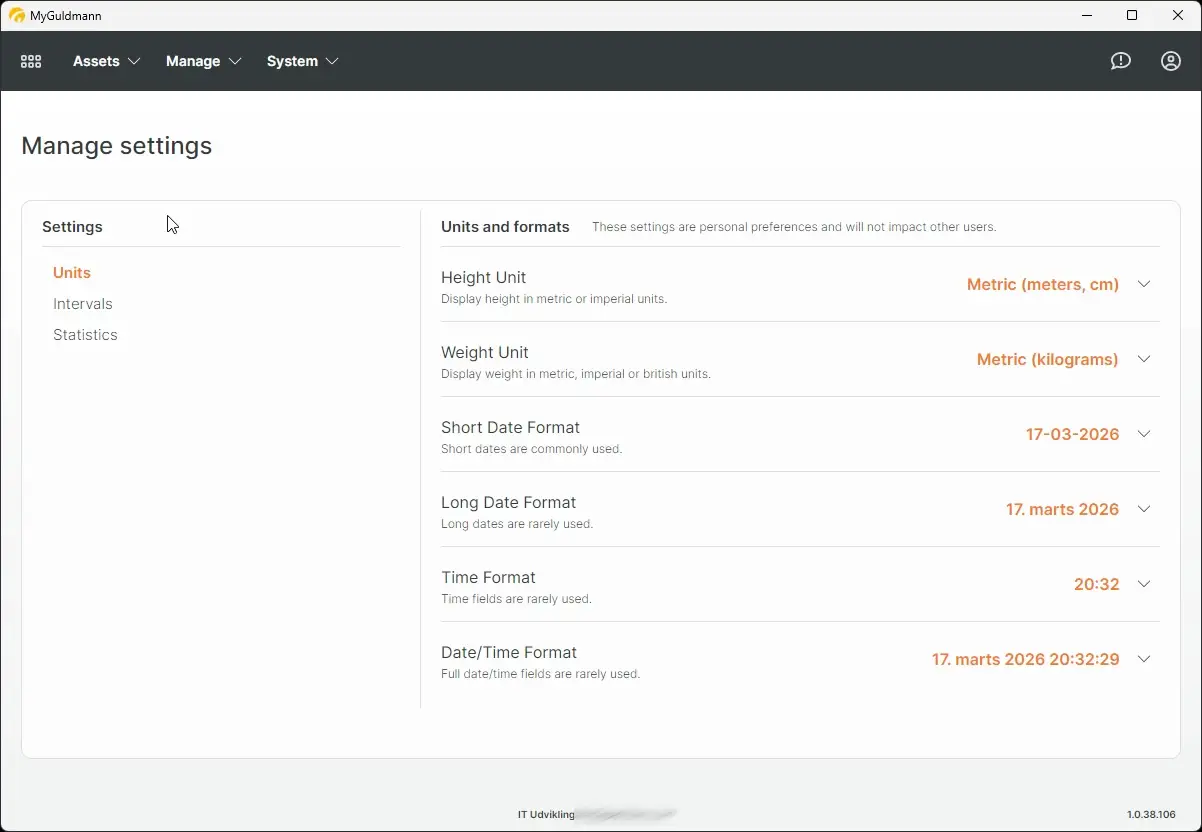Click the Metric (kilograms) weight value
The height and width of the screenshot is (832, 1202).
point(1047,359)
